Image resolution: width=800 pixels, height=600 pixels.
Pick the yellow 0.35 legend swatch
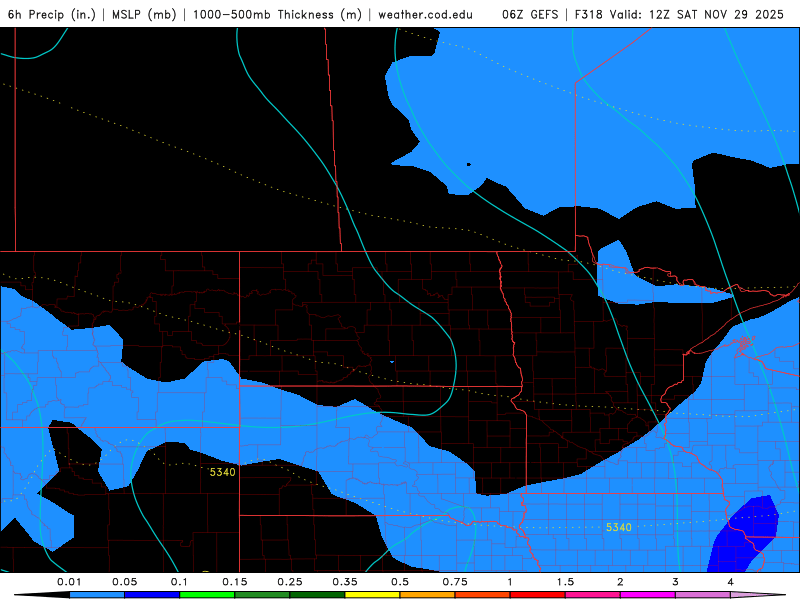(372, 595)
